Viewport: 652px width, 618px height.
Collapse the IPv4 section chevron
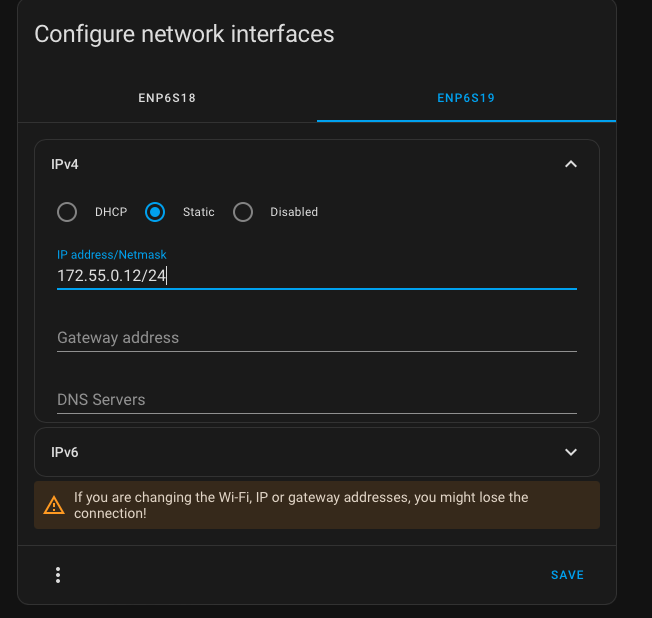coord(571,164)
